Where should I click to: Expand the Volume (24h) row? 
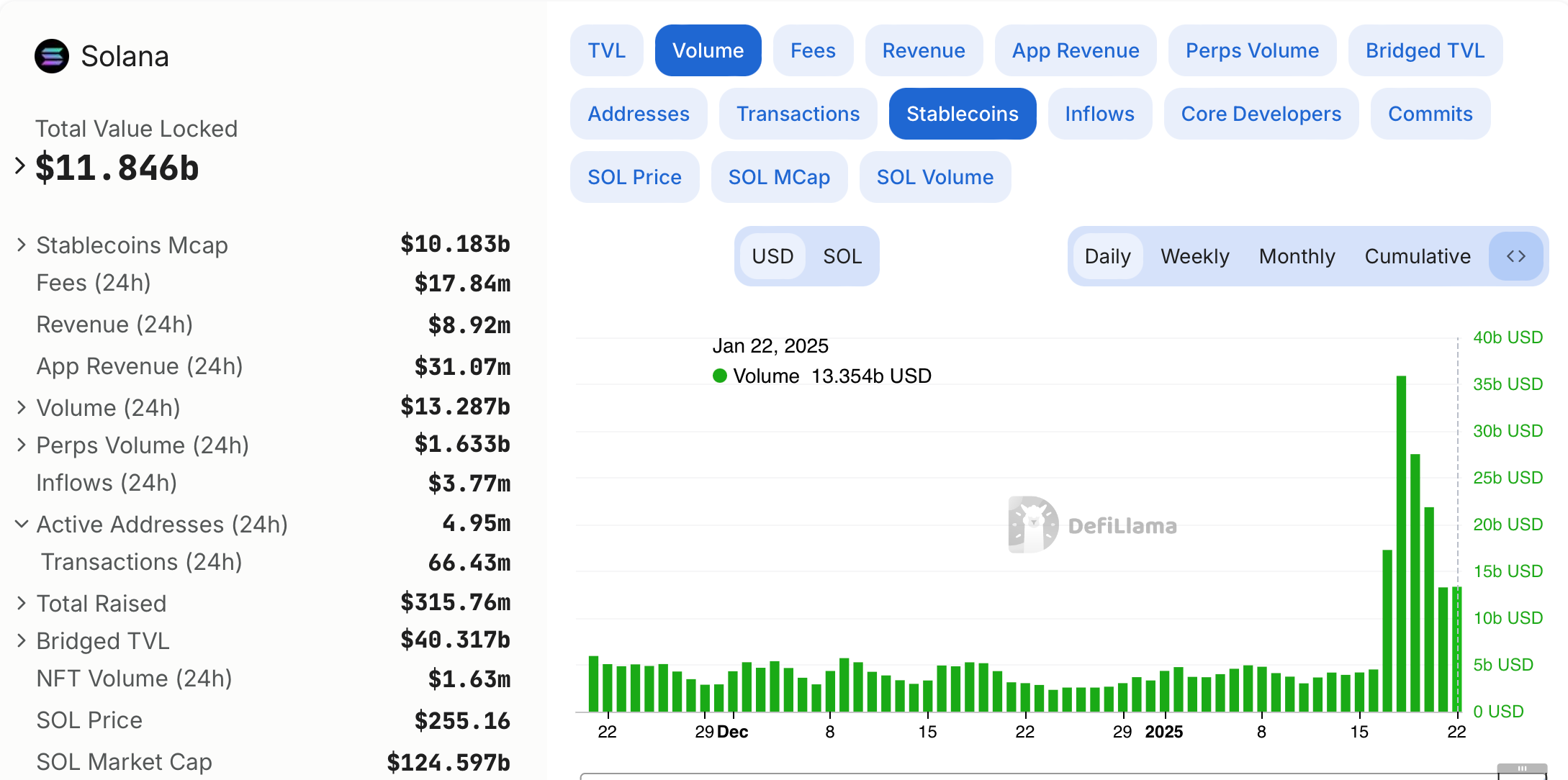pyautogui.click(x=22, y=407)
